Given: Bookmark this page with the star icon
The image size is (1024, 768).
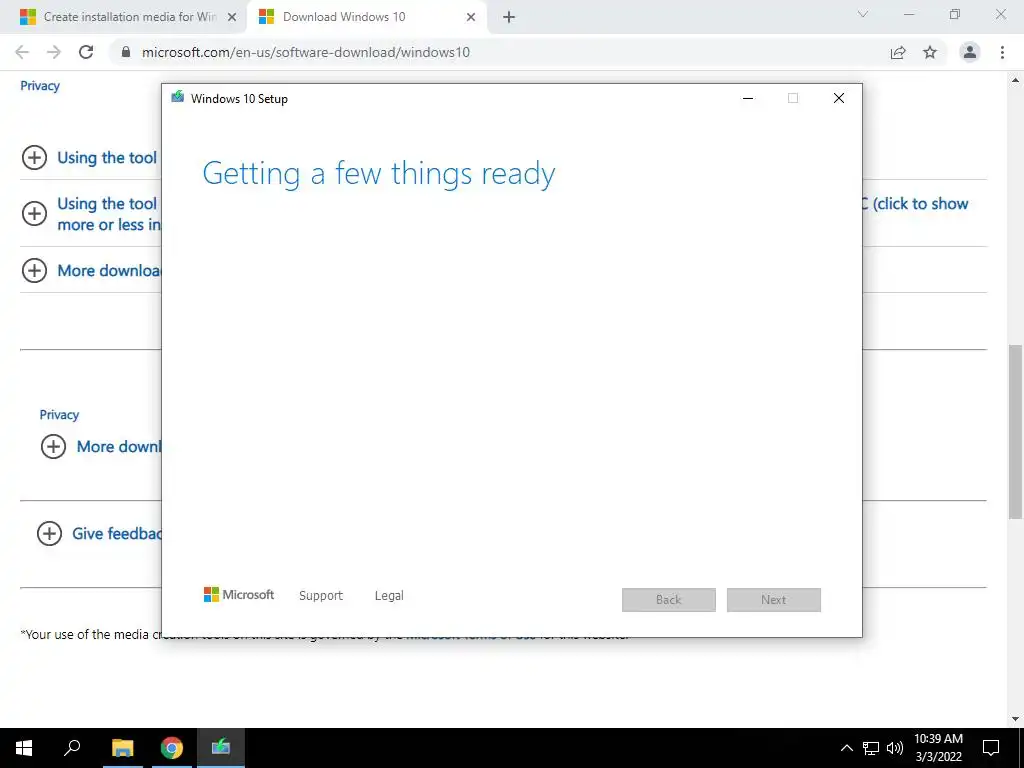Looking at the screenshot, I should pyautogui.click(x=930, y=52).
